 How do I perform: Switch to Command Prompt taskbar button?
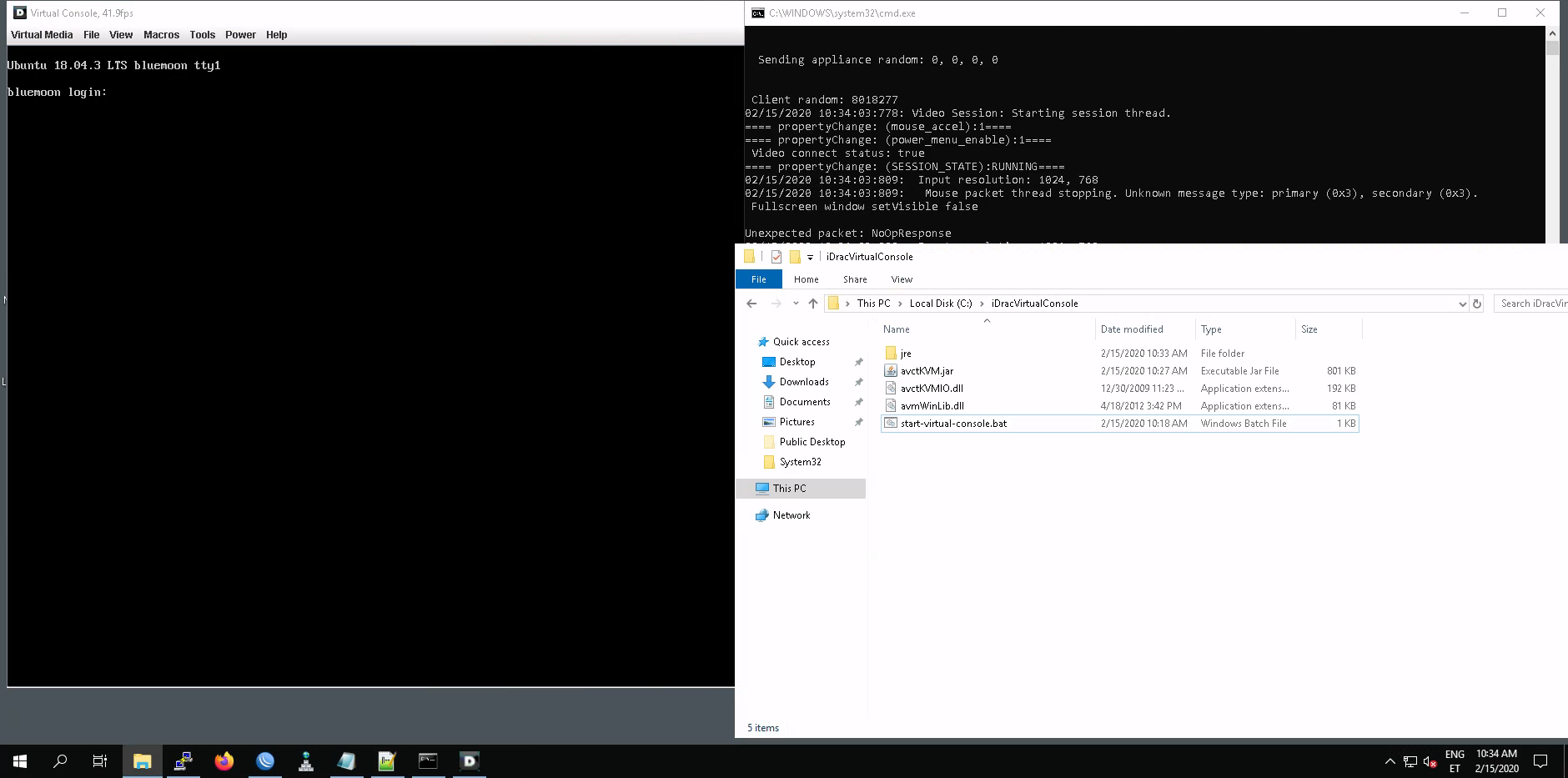pos(428,760)
